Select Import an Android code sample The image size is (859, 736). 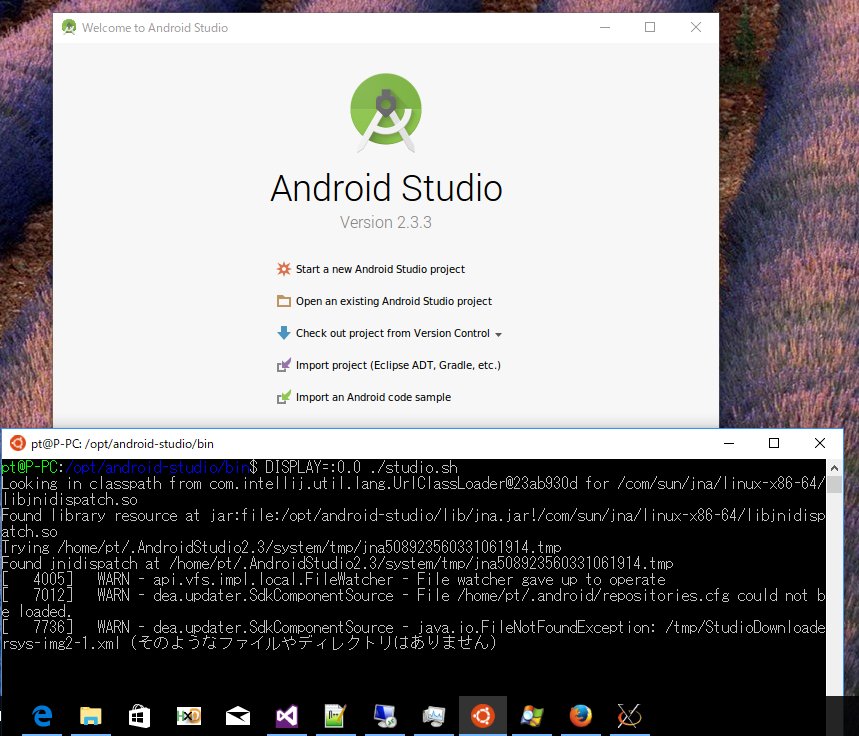click(373, 397)
